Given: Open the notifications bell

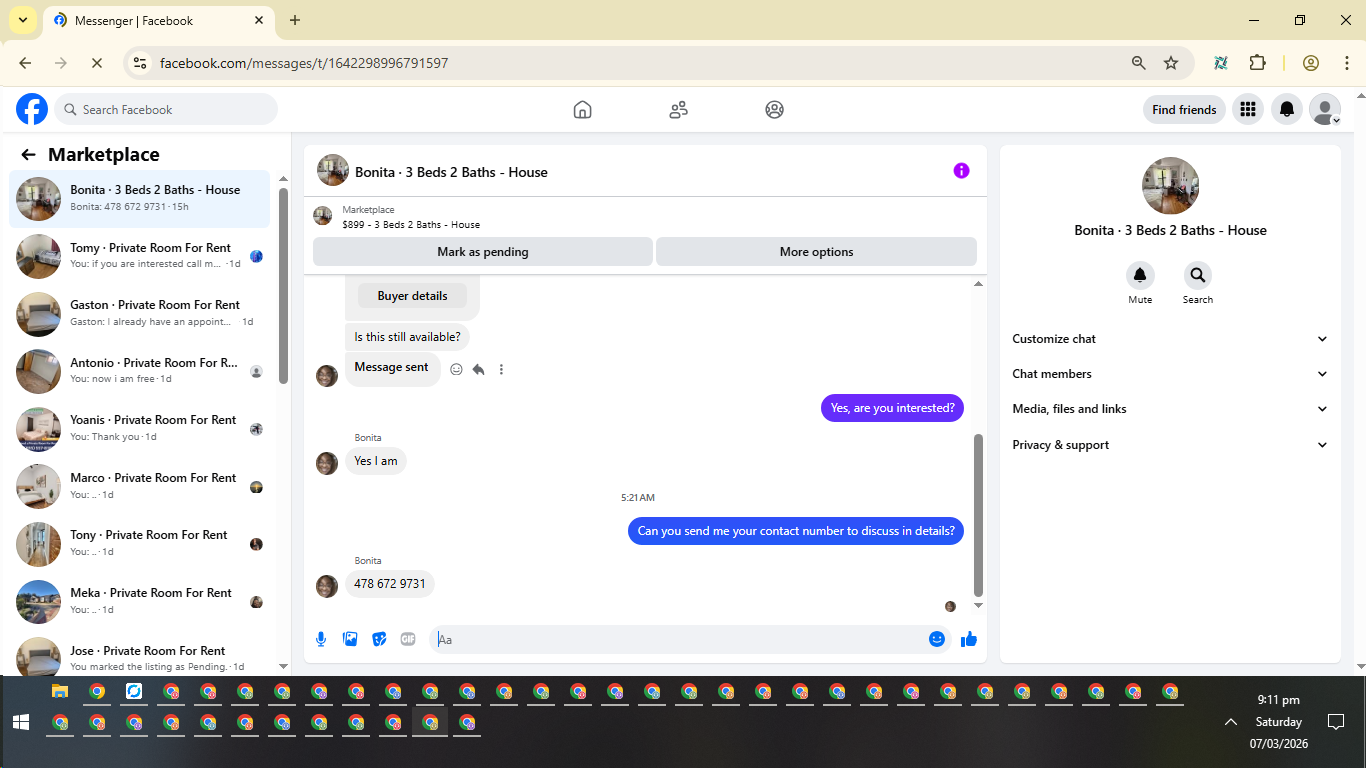Looking at the screenshot, I should tap(1287, 110).
